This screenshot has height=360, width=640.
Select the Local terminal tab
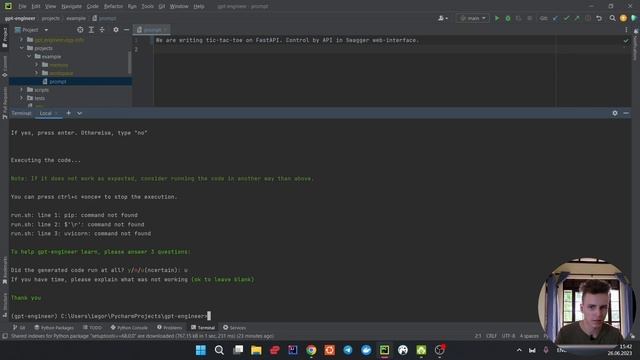tap(46, 113)
